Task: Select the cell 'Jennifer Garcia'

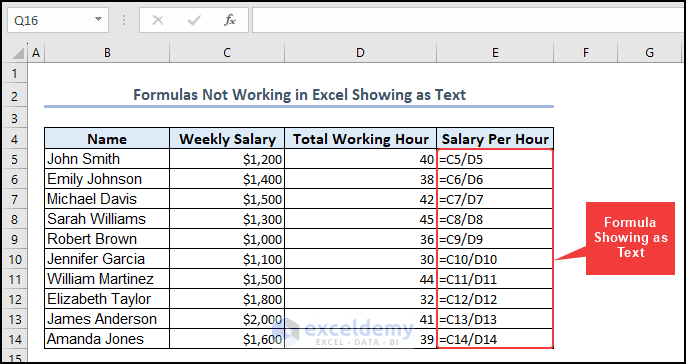Action: tap(107, 259)
